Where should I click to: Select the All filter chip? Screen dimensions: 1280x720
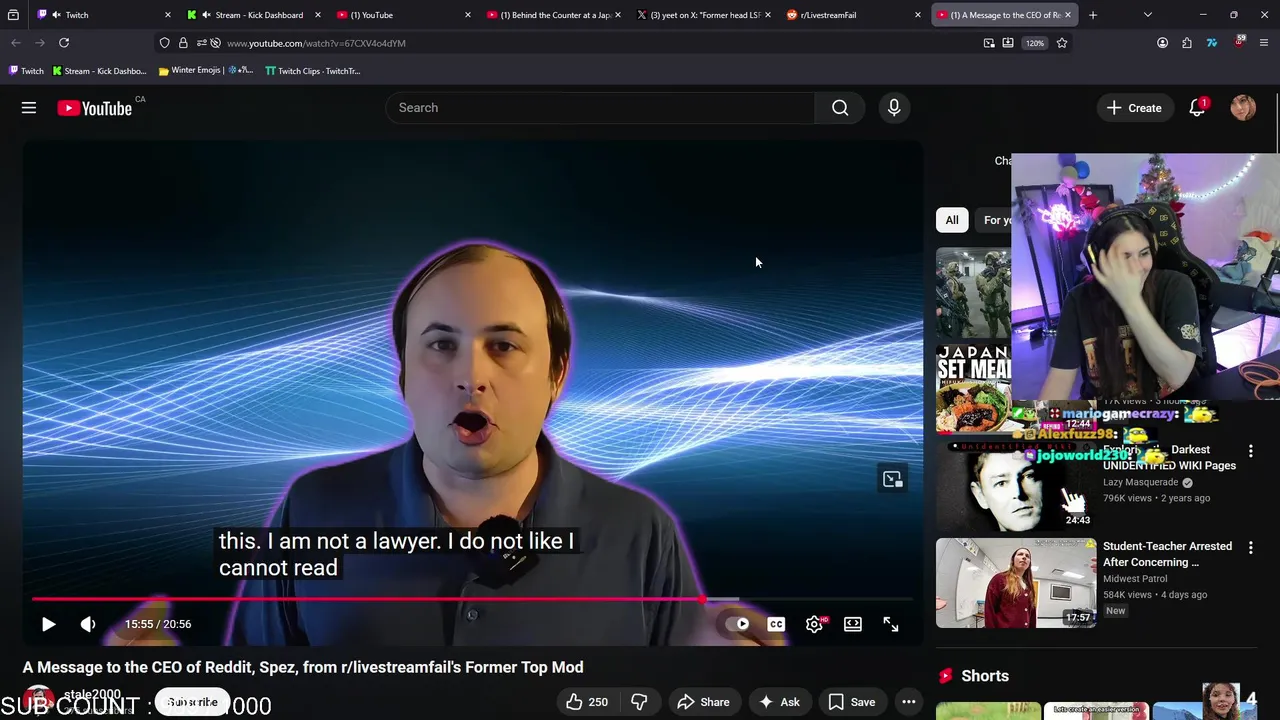952,220
